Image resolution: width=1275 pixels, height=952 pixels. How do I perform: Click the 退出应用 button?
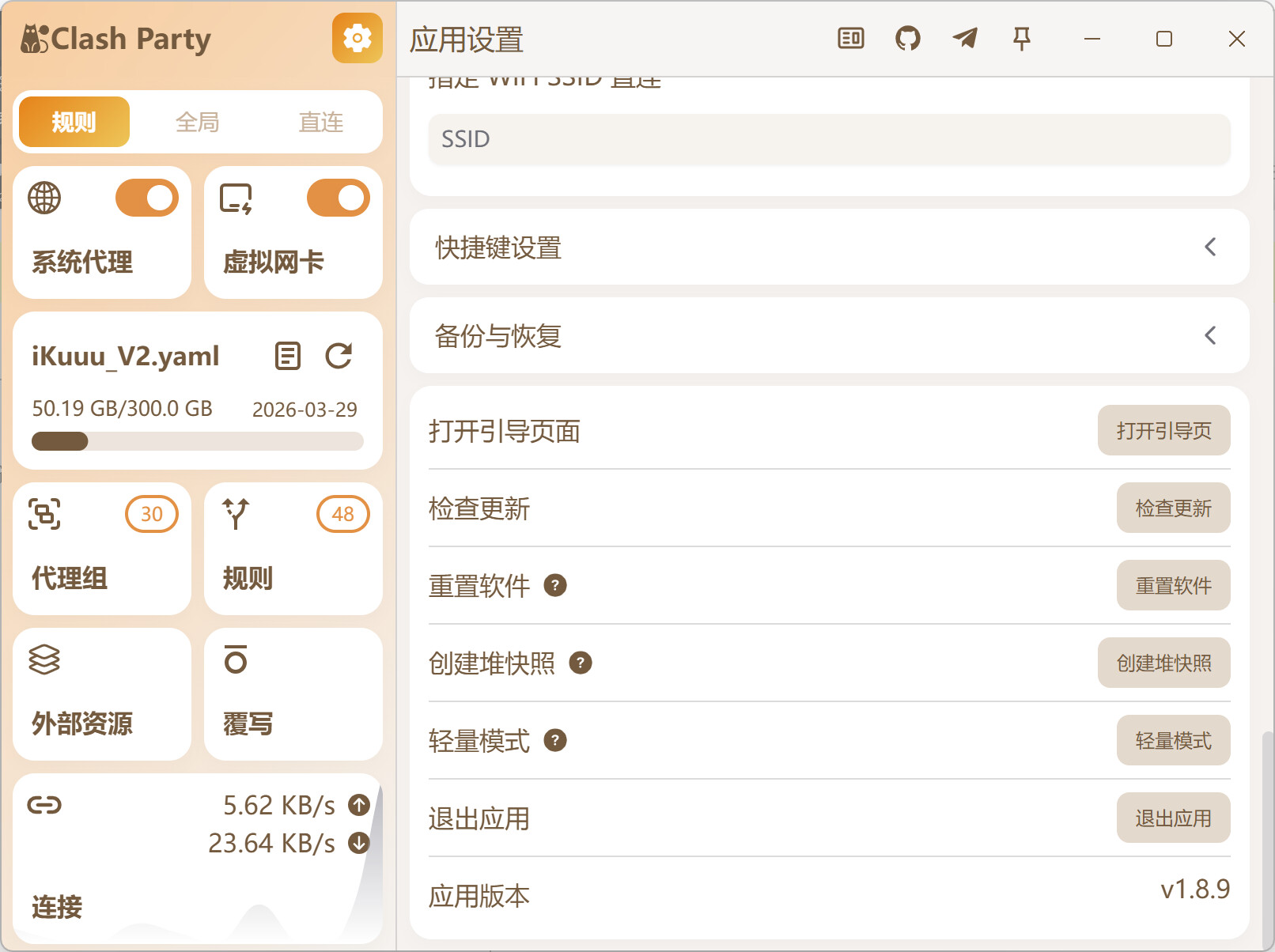click(1174, 818)
